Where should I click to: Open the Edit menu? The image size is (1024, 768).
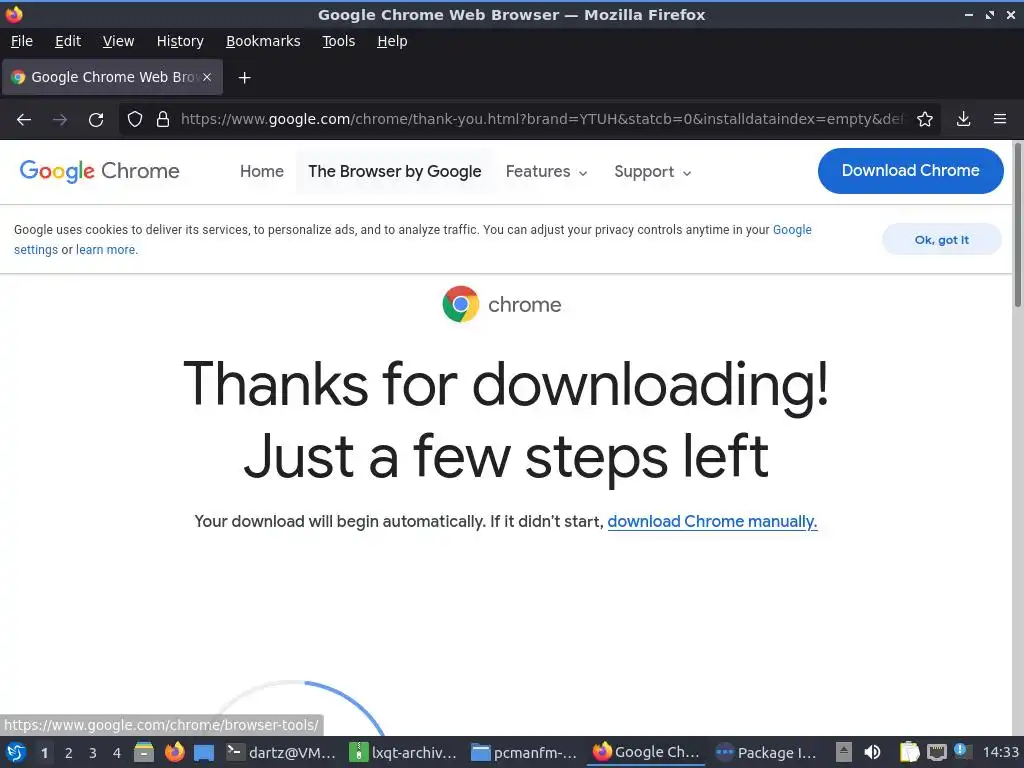pos(68,41)
